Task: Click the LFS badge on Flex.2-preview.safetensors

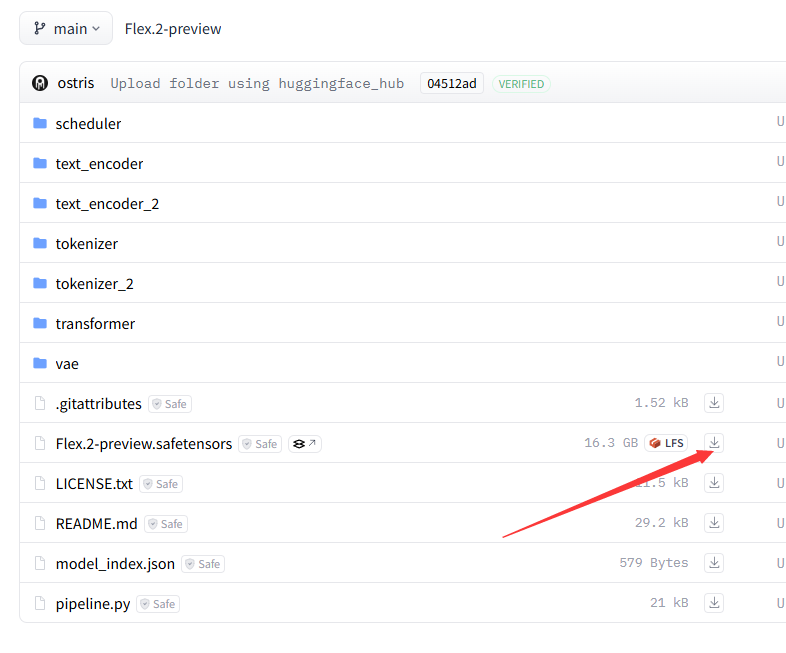Action: click(666, 443)
